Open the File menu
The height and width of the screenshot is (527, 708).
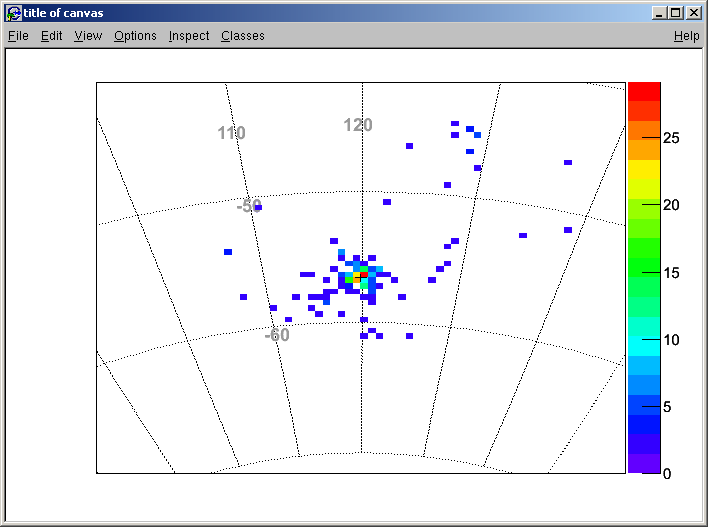[x=18, y=36]
